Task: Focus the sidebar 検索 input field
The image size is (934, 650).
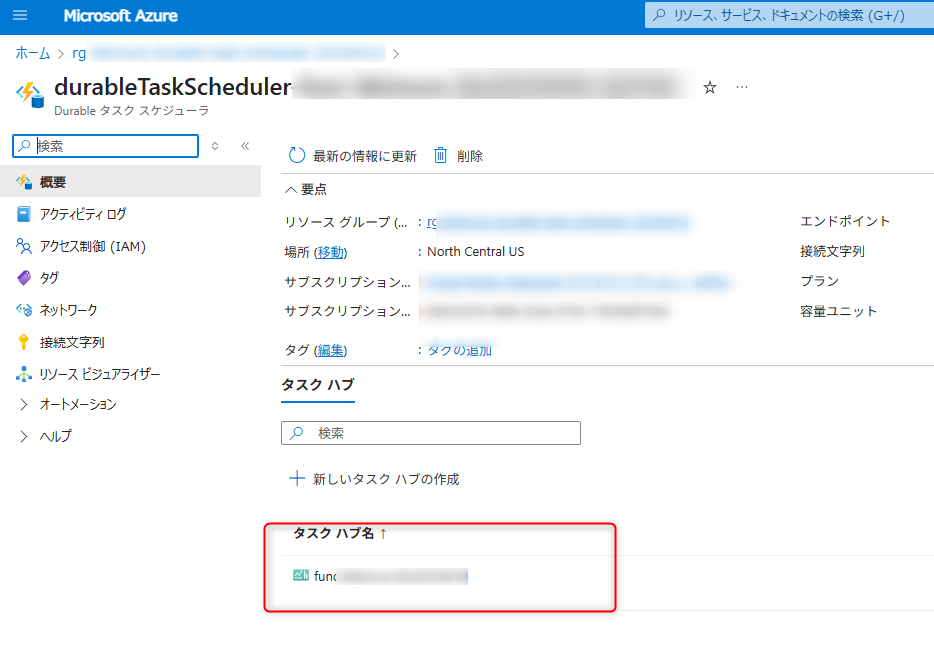Action: (x=105, y=146)
